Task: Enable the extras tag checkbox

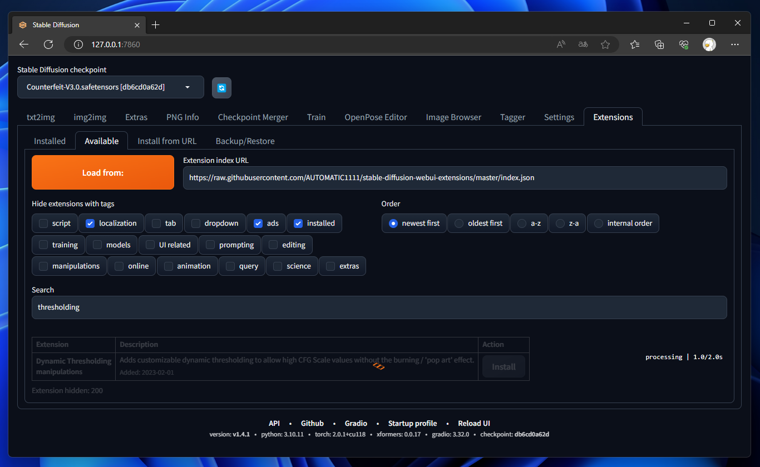Action: 330,266
